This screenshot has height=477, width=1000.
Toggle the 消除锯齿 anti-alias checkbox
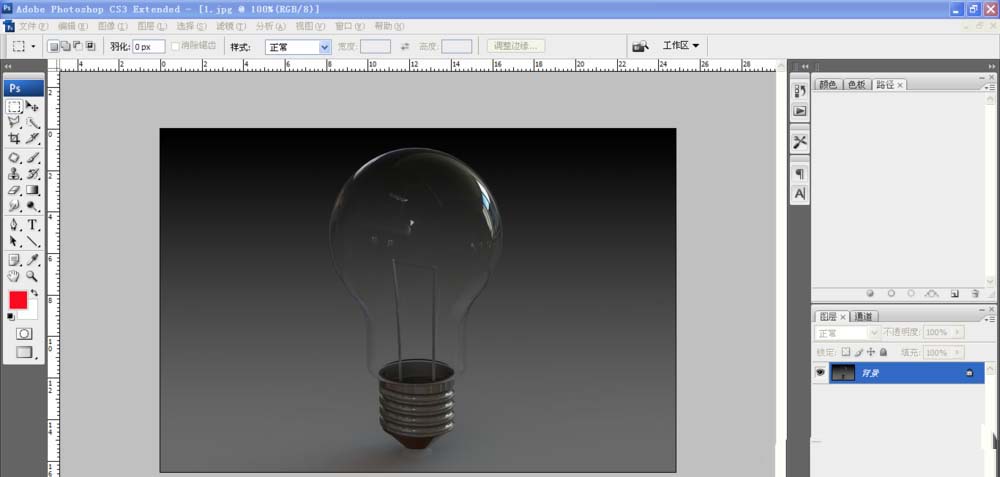click(x=176, y=46)
